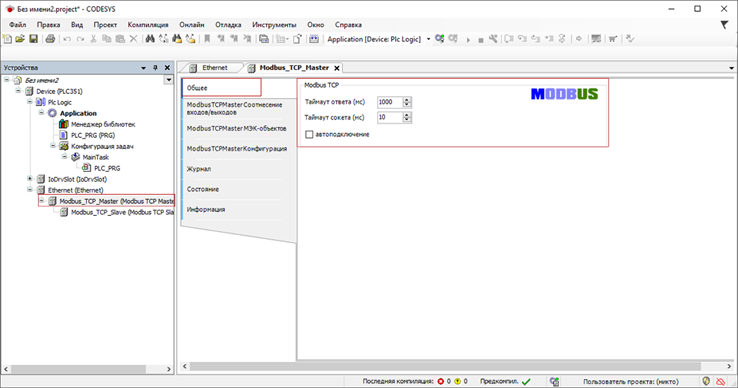Image resolution: width=738 pixels, height=388 pixels.
Task: Decrease Таймаут сокета with down stepper arrow
Action: click(407, 120)
